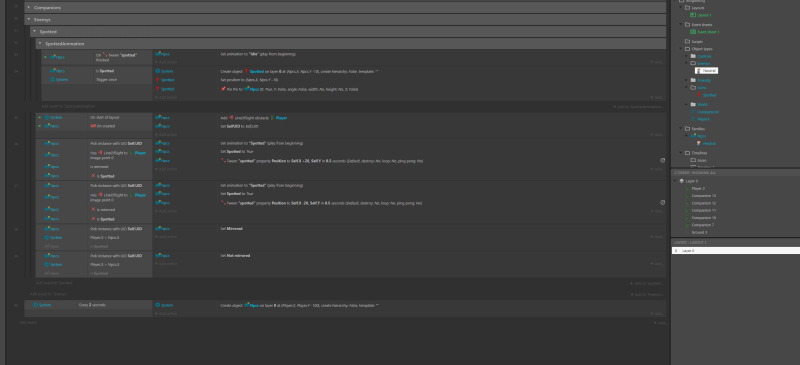Collapse the Spotted event group header

34,32
